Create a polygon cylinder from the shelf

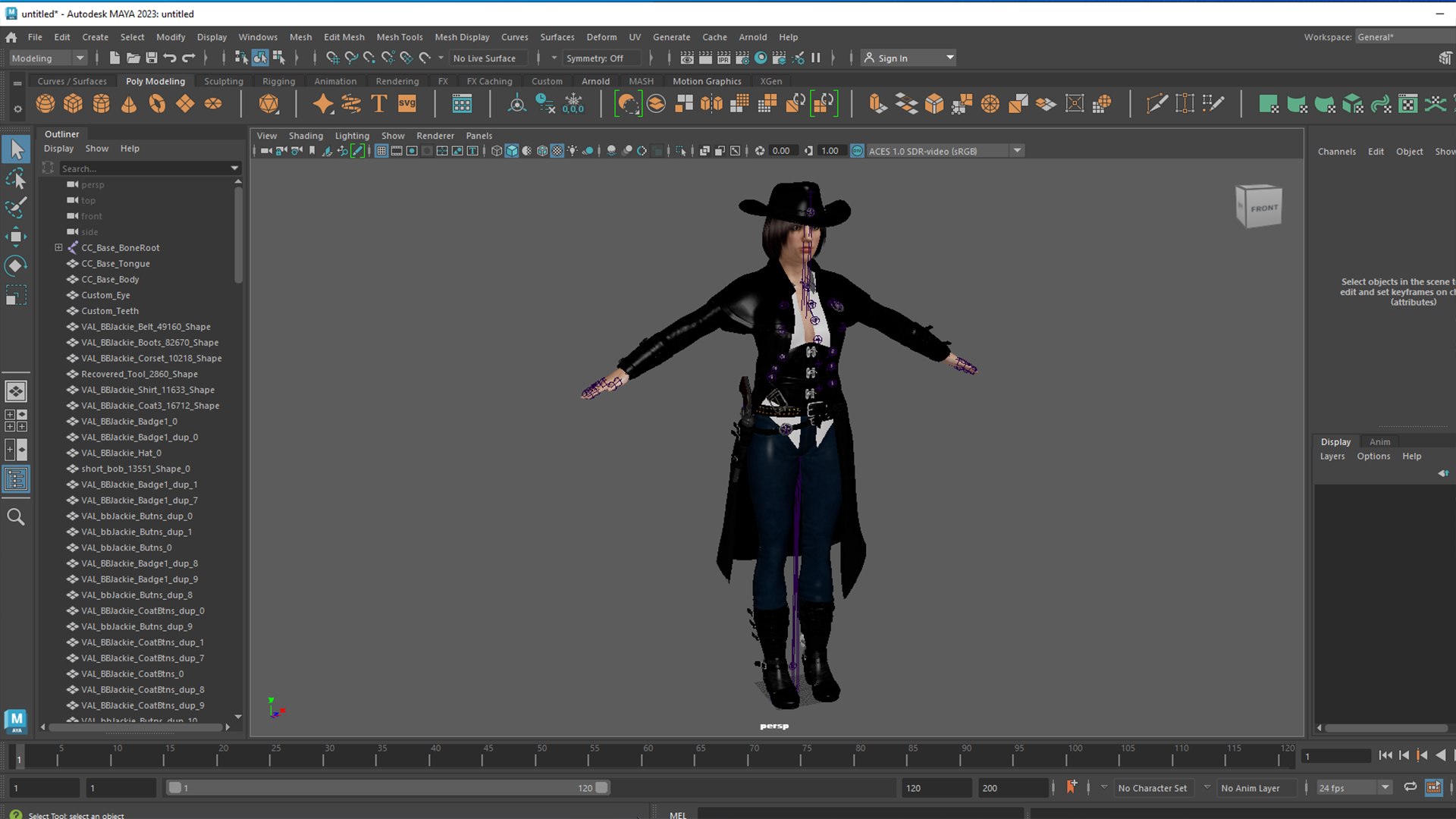pos(101,104)
